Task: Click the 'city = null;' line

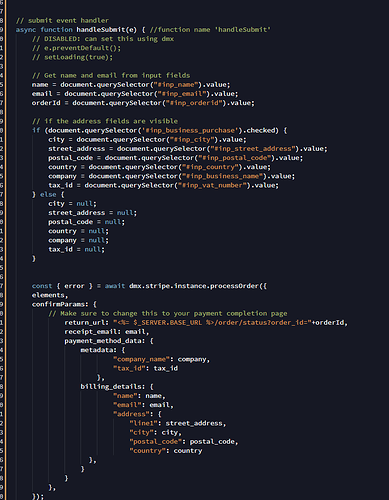Action: (x=72, y=204)
